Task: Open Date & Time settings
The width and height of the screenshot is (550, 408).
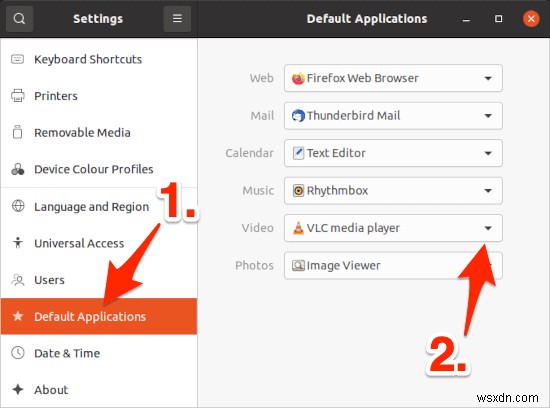Action: (99, 353)
